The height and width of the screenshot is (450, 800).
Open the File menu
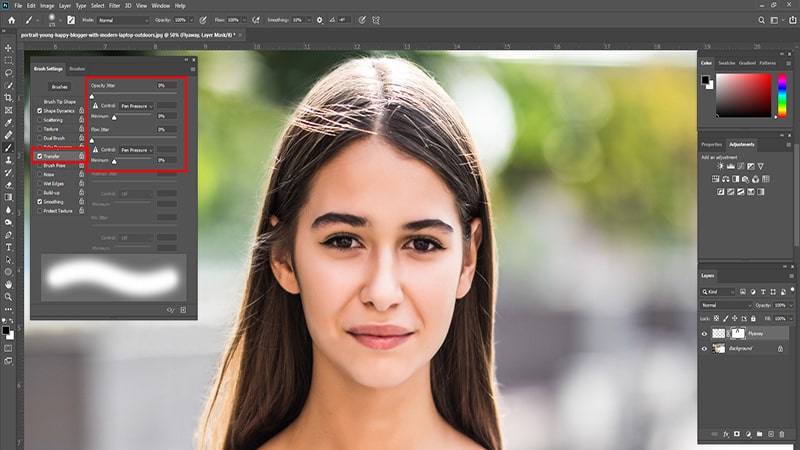click(x=18, y=6)
